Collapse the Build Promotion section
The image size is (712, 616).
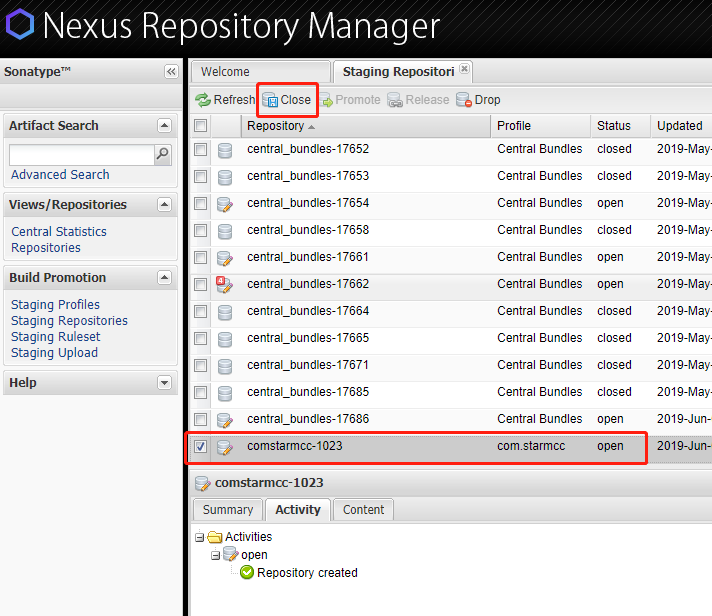[164, 277]
